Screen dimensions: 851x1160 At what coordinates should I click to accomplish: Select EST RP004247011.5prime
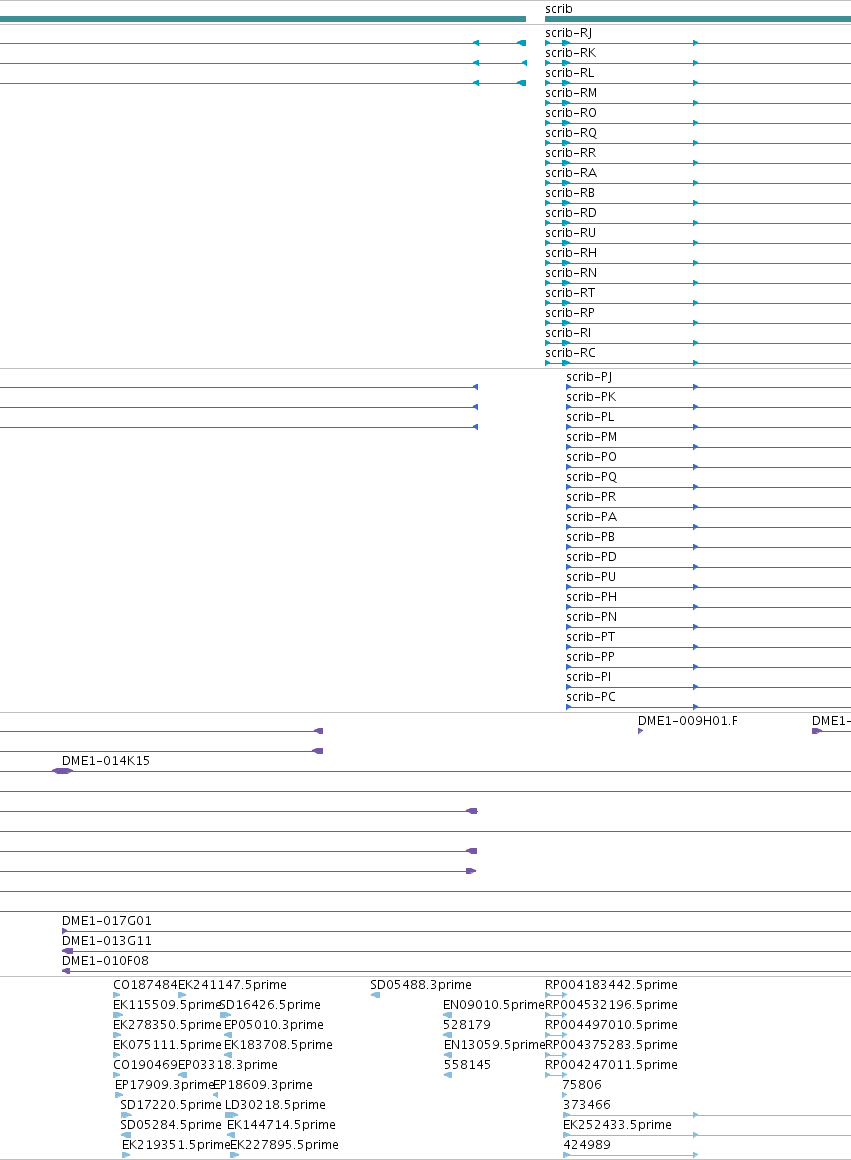pyautogui.click(x=611, y=1065)
